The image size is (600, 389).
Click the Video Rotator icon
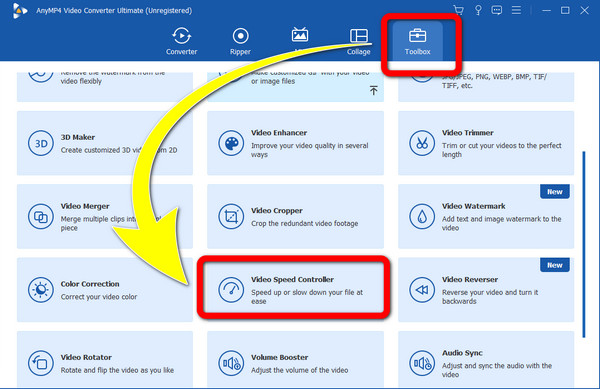coord(41,363)
